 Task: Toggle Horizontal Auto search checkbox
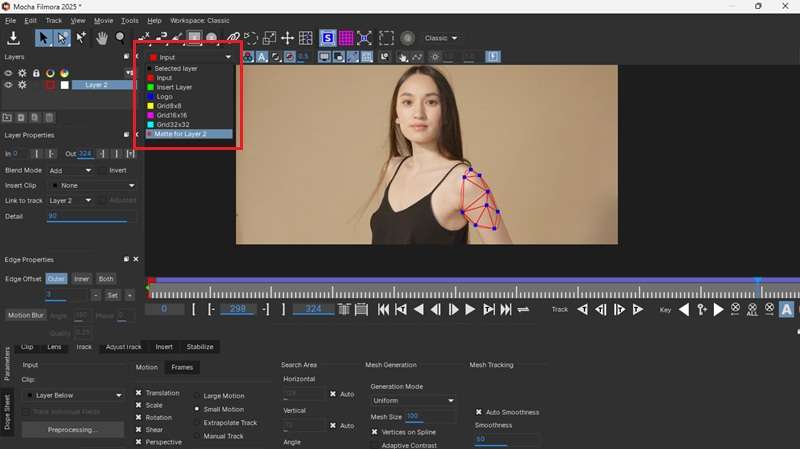[x=333, y=394]
